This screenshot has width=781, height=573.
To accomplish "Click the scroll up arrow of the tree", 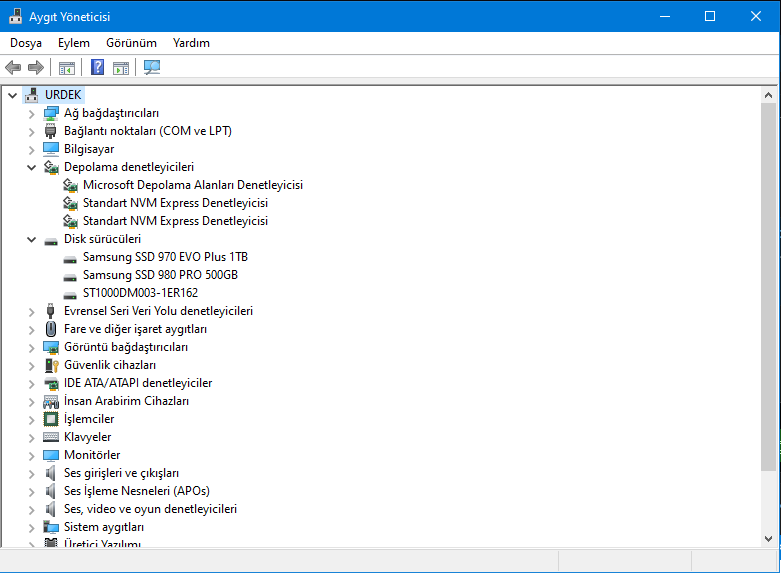I will (768, 95).
